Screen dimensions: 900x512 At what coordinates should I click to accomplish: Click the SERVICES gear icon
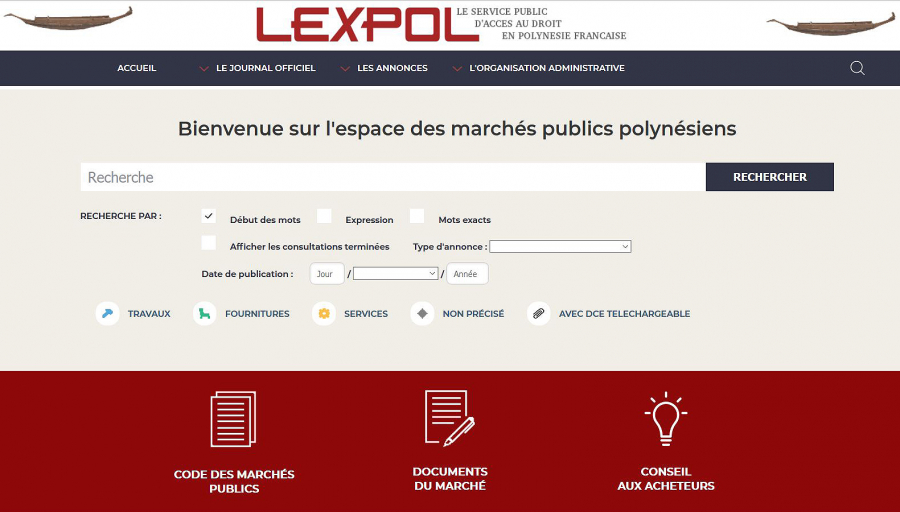coord(324,313)
